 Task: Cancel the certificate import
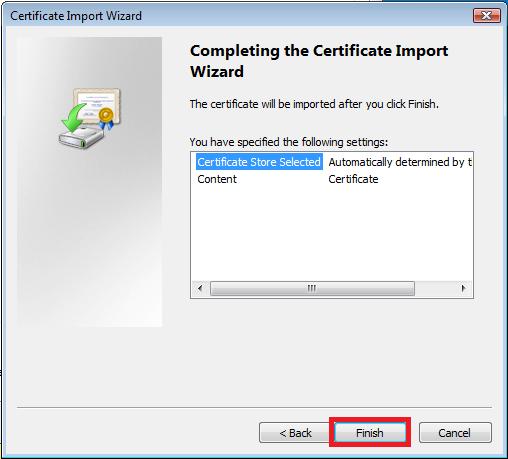tap(455, 433)
